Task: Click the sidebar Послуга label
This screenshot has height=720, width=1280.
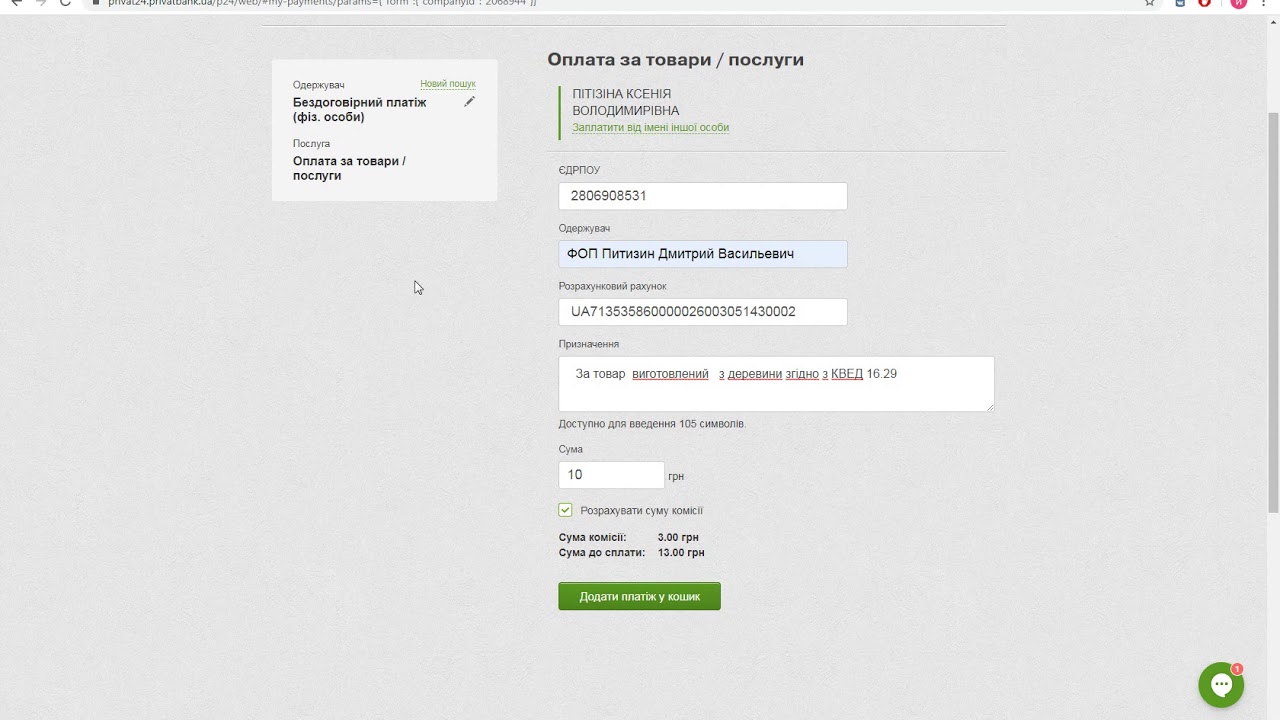Action: coord(311,144)
